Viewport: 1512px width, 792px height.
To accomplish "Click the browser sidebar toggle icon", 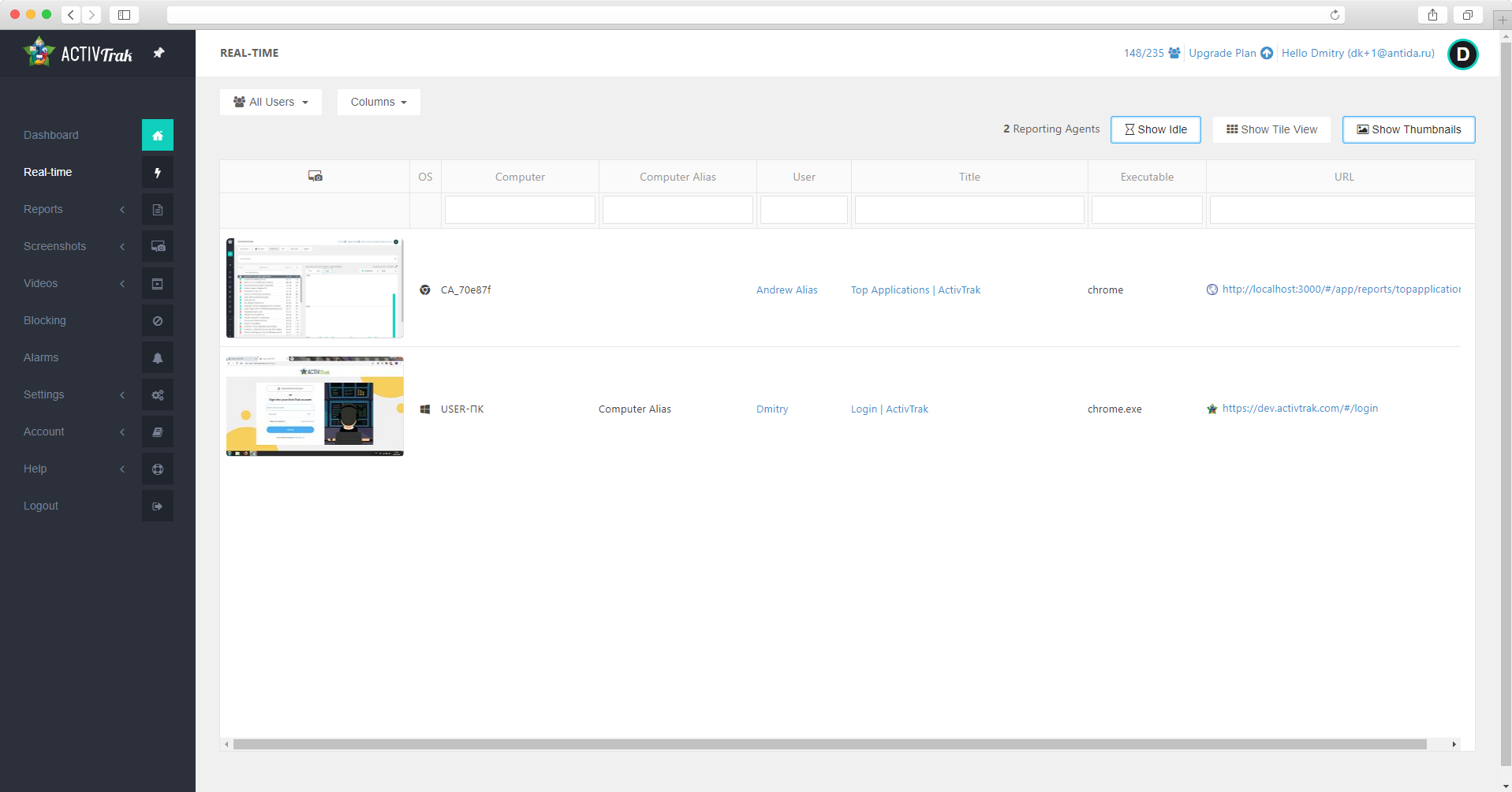I will pyautogui.click(x=124, y=15).
